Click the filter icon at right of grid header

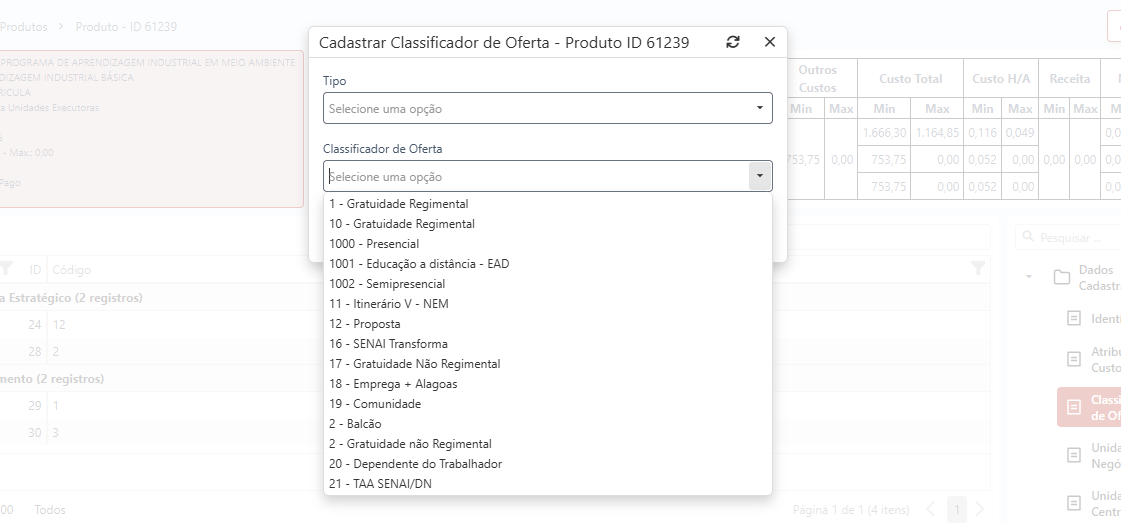(978, 268)
